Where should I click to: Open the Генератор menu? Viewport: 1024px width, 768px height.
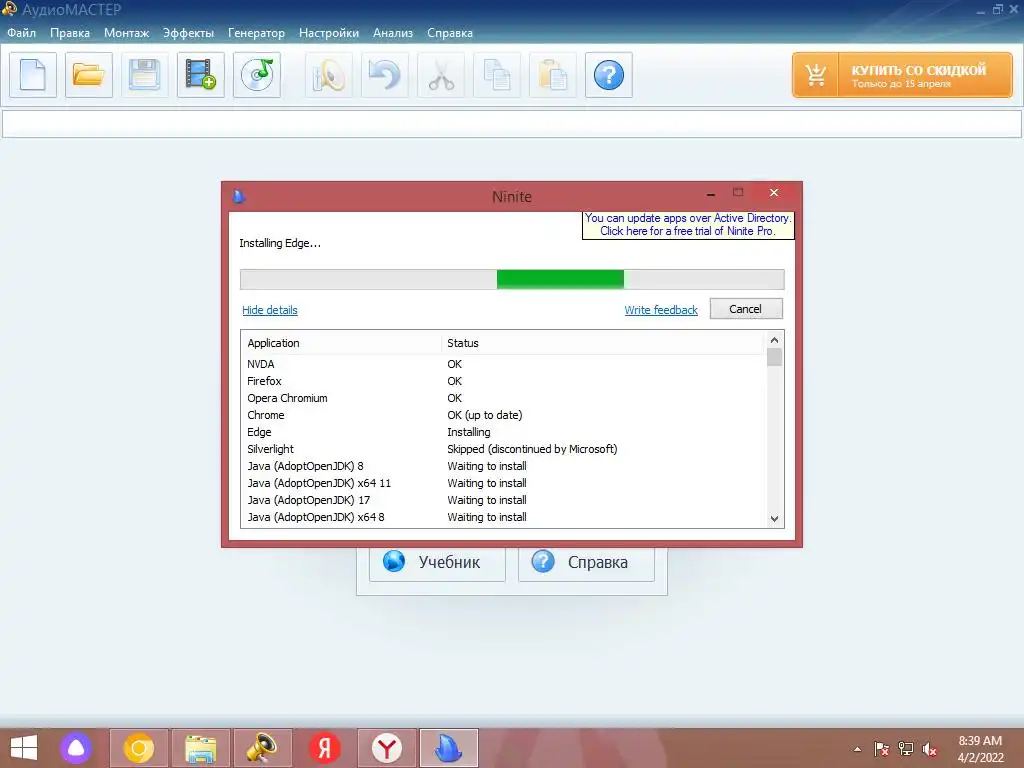[256, 33]
